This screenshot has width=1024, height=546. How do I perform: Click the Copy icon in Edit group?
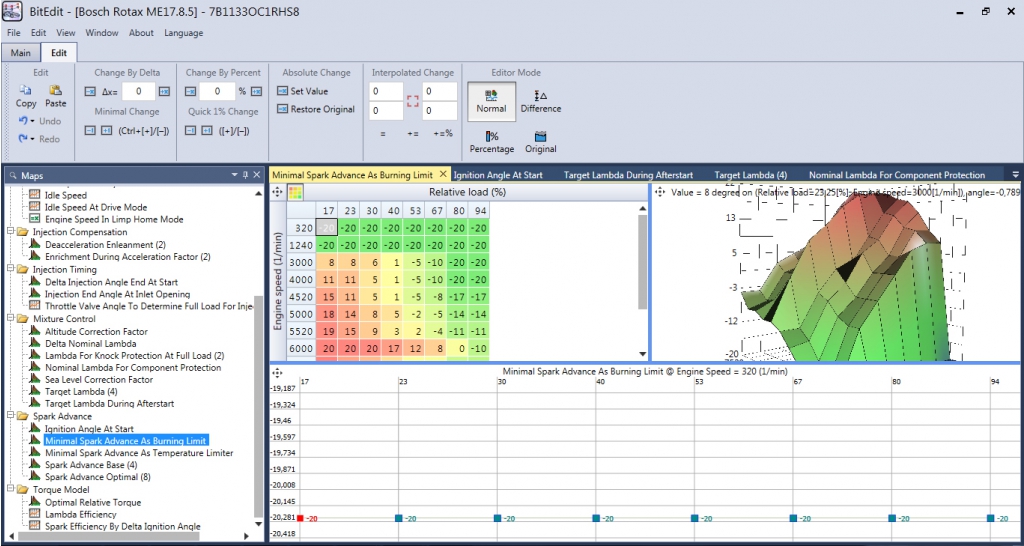(25, 90)
